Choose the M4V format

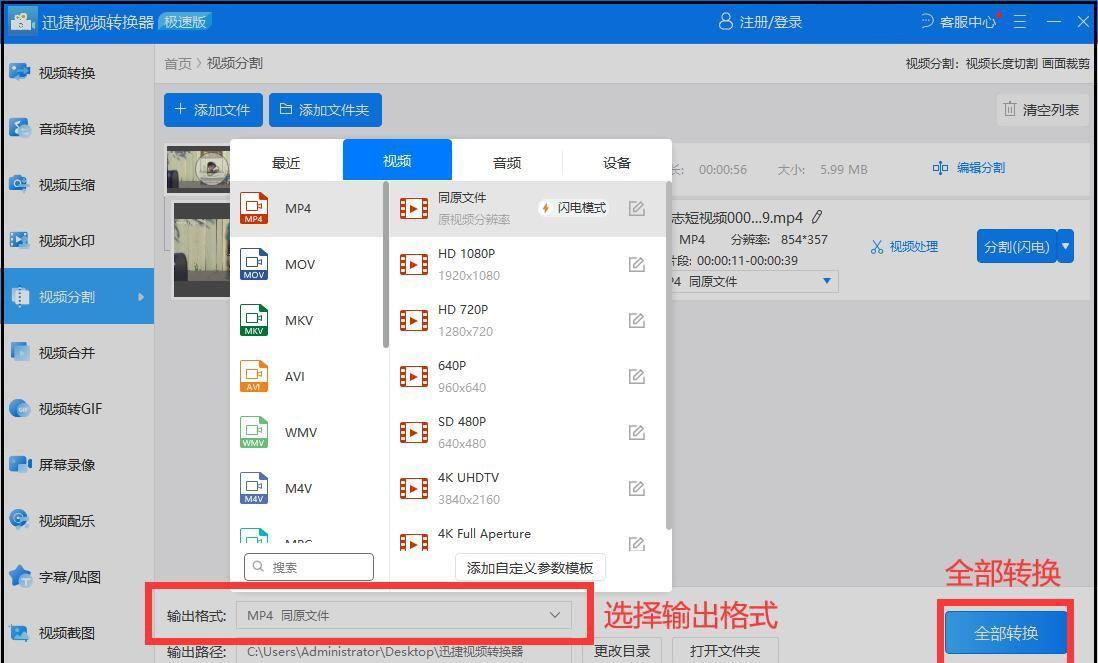pos(307,489)
